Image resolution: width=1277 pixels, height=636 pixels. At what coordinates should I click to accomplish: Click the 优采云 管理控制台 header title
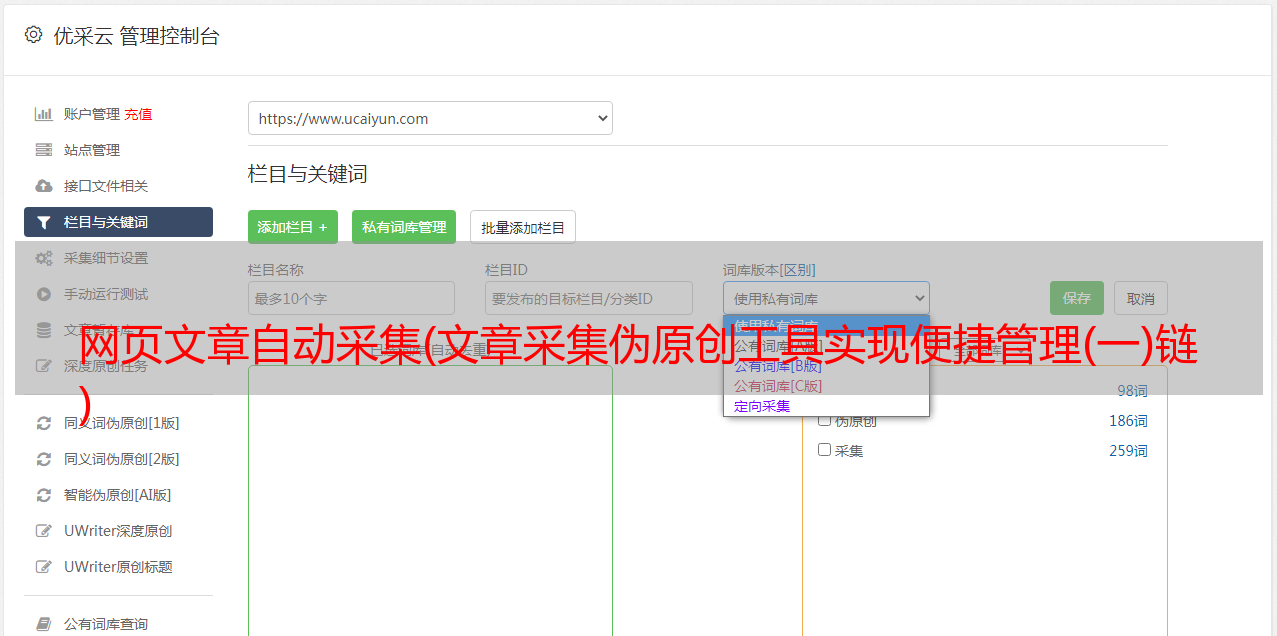tap(136, 36)
